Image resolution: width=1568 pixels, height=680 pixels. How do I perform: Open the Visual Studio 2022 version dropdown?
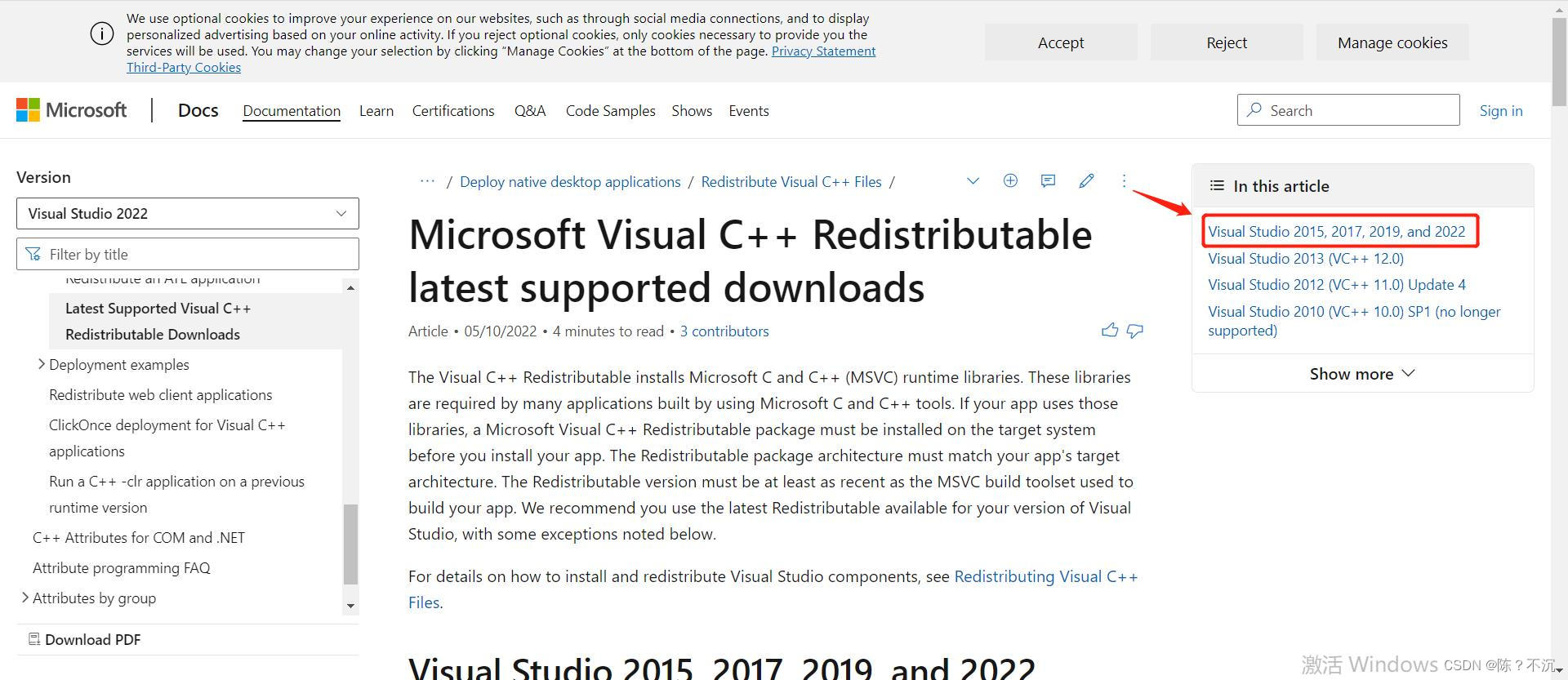(188, 213)
